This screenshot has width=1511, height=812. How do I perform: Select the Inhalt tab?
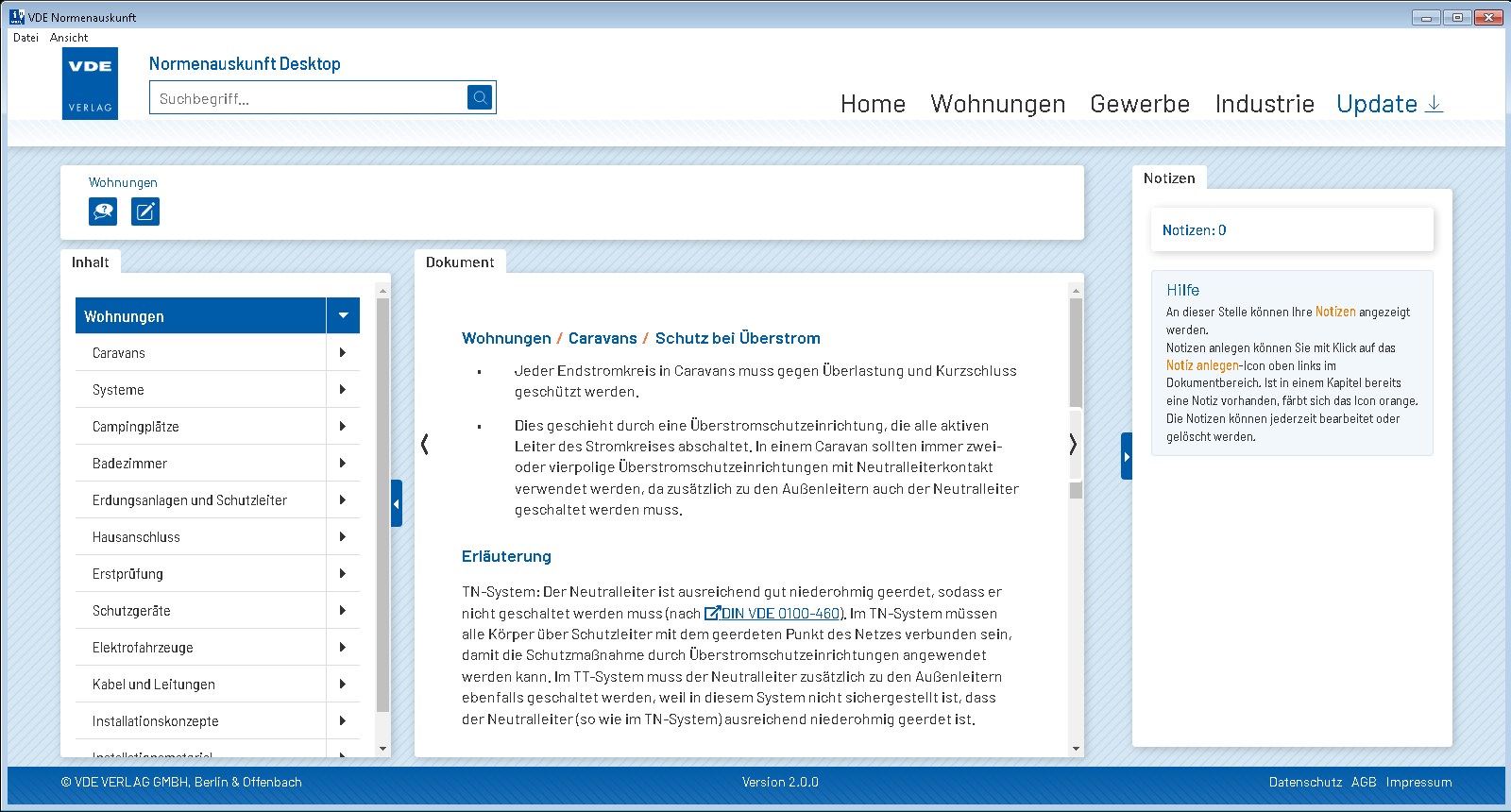(x=91, y=262)
